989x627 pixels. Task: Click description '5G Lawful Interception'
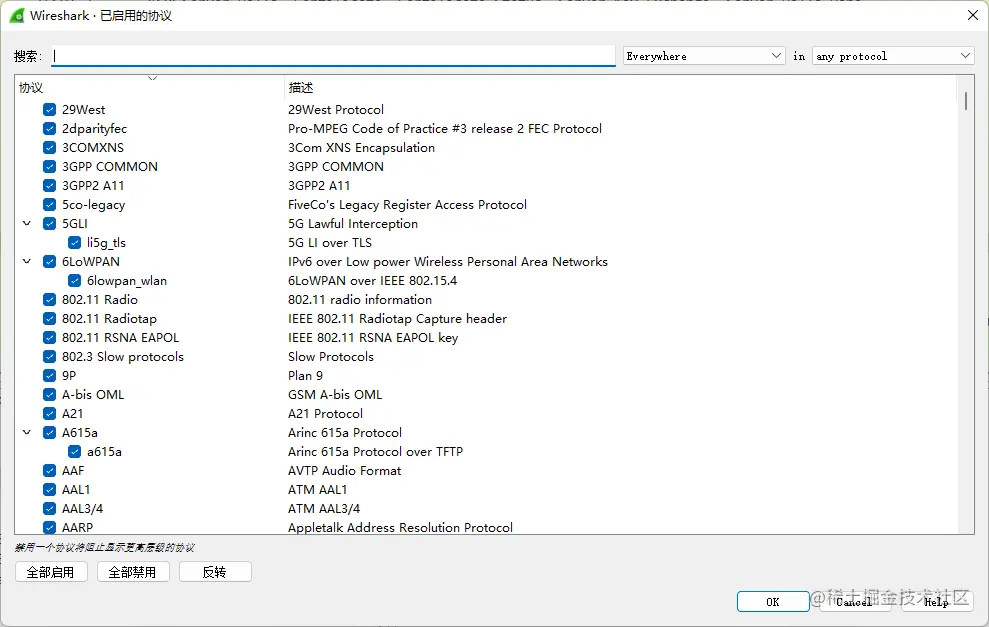(x=353, y=224)
